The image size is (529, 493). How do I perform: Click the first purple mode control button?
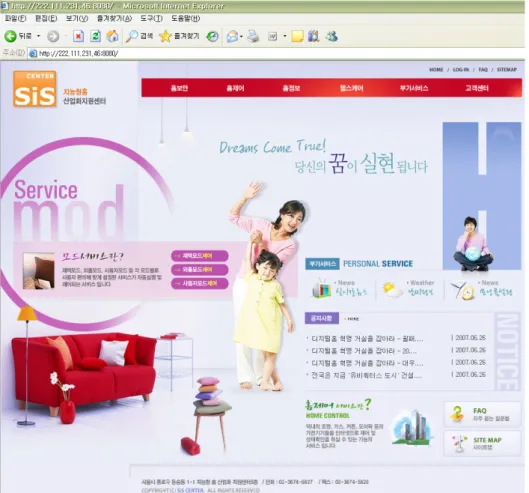click(200, 256)
